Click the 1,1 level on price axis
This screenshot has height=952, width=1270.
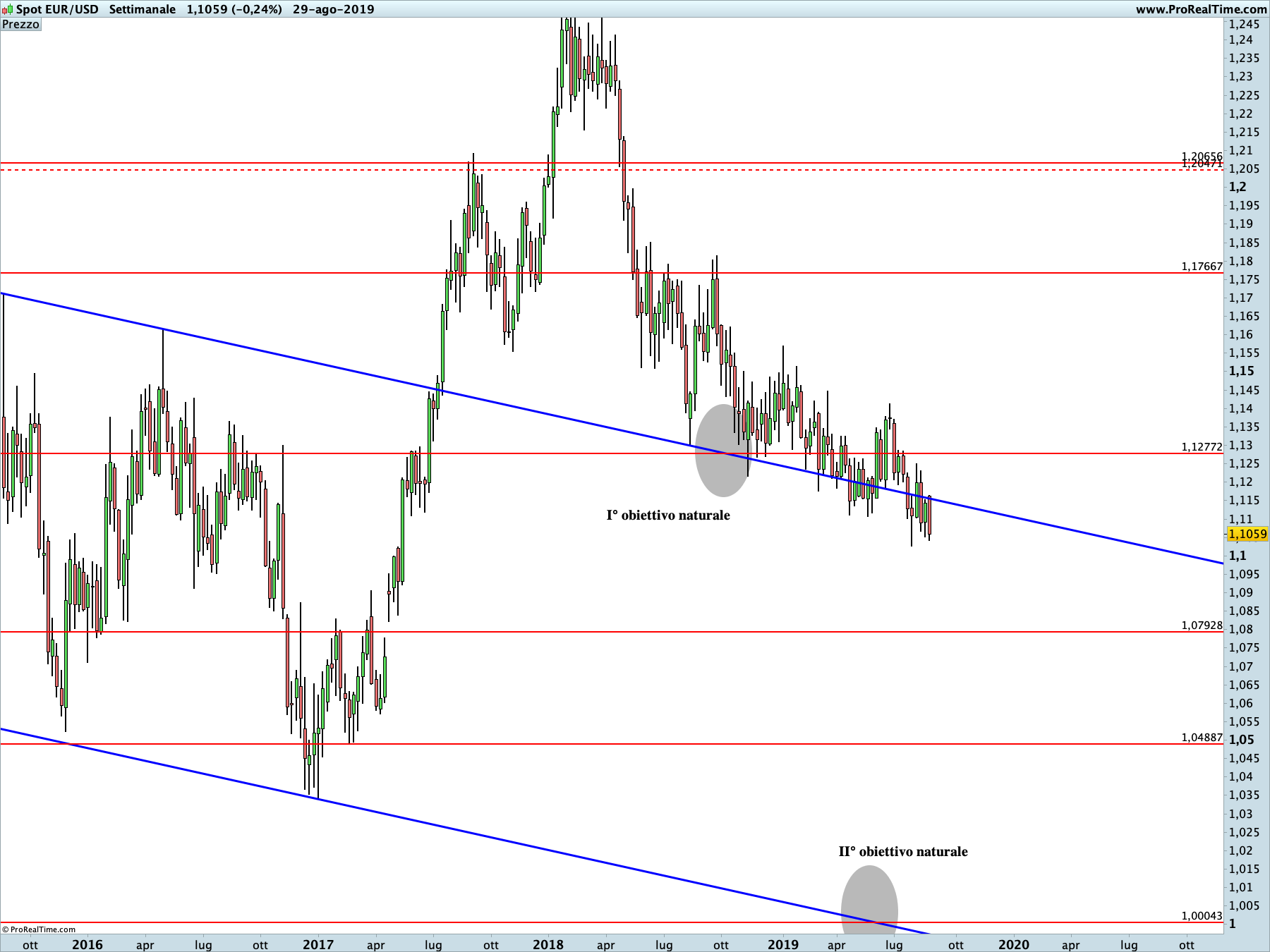(x=1238, y=556)
